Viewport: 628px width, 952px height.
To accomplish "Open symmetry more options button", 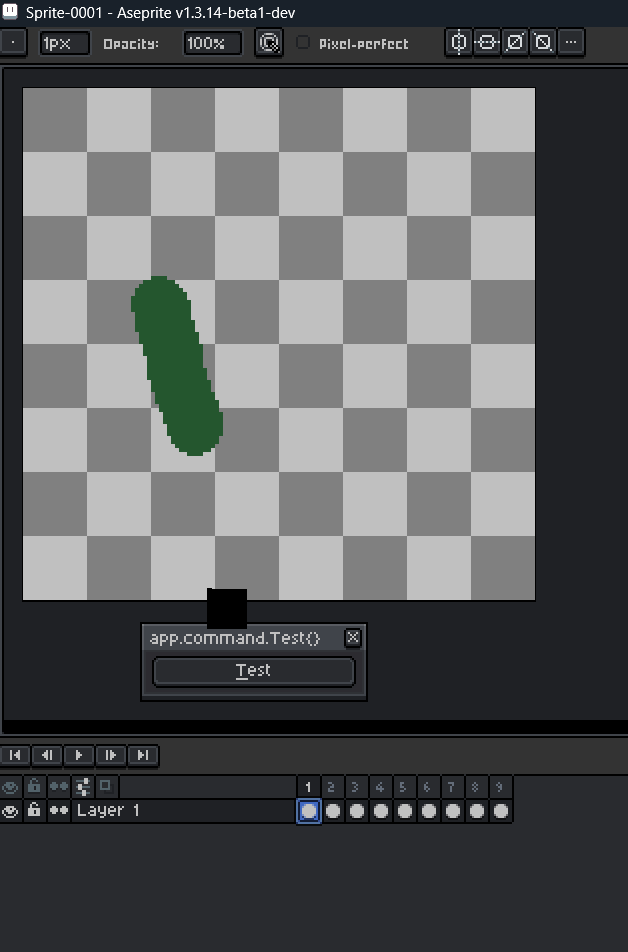I will tap(571, 42).
